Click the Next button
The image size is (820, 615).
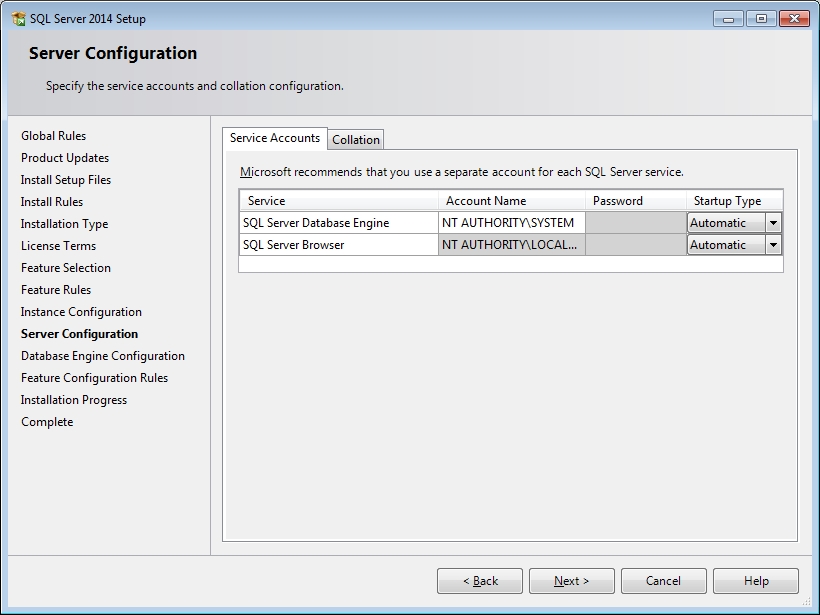pos(571,580)
